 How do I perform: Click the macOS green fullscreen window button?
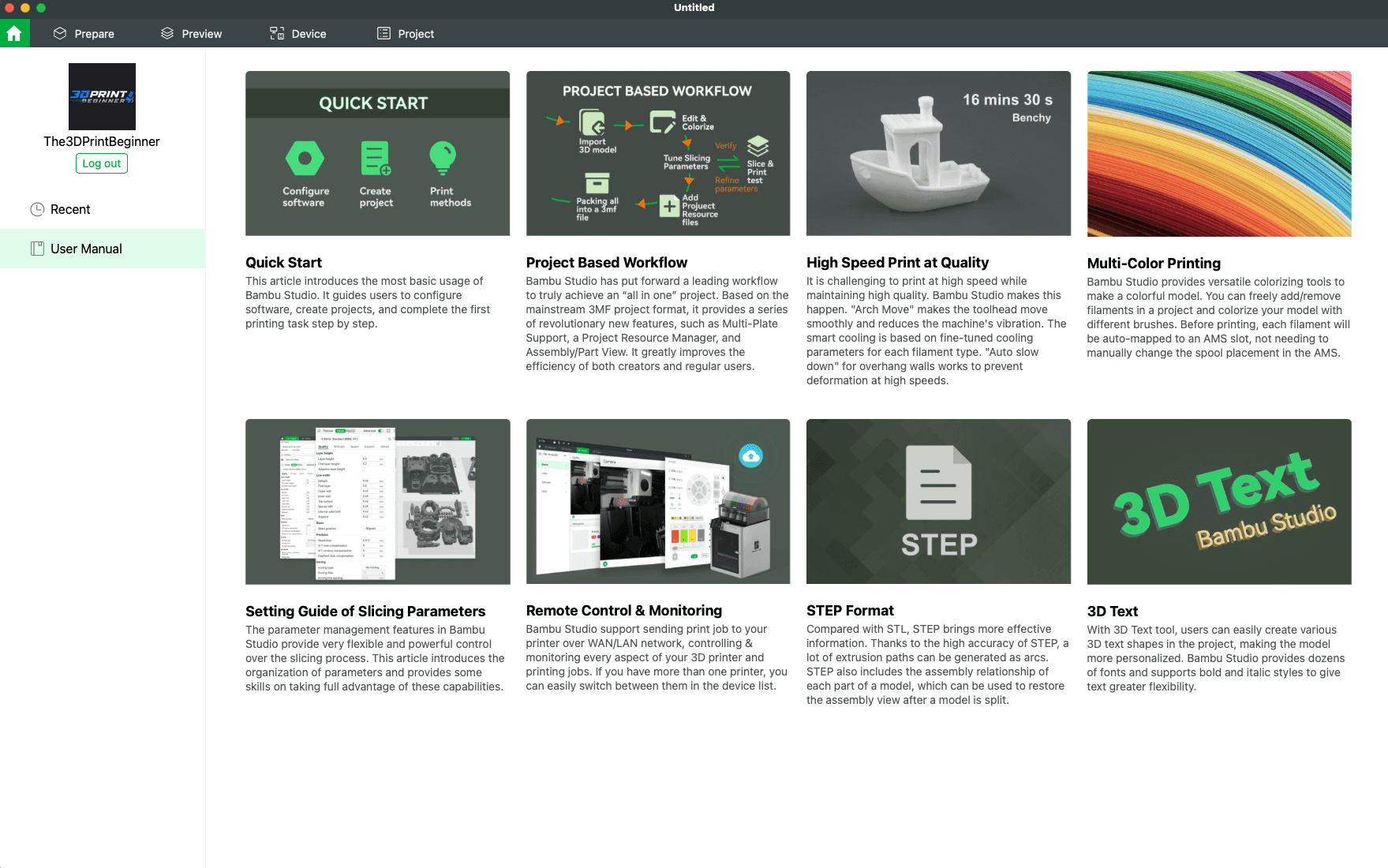41,8
